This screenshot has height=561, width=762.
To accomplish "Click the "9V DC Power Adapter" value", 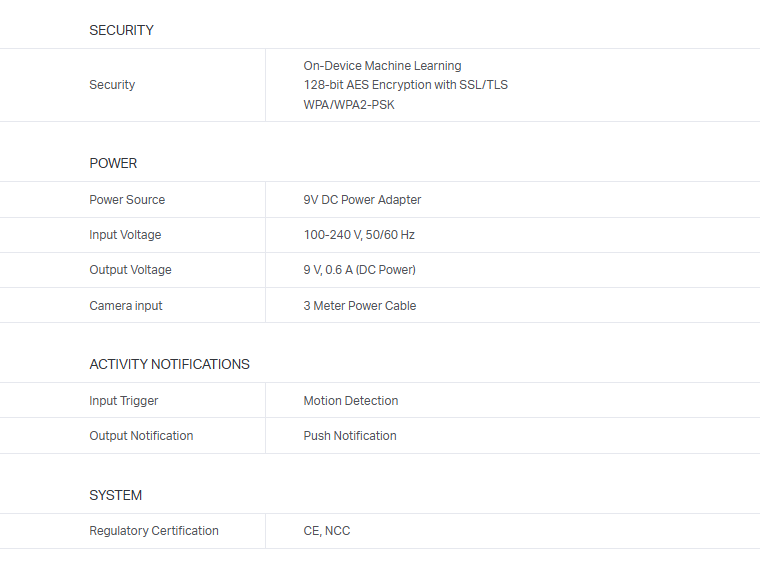I will [x=362, y=200].
